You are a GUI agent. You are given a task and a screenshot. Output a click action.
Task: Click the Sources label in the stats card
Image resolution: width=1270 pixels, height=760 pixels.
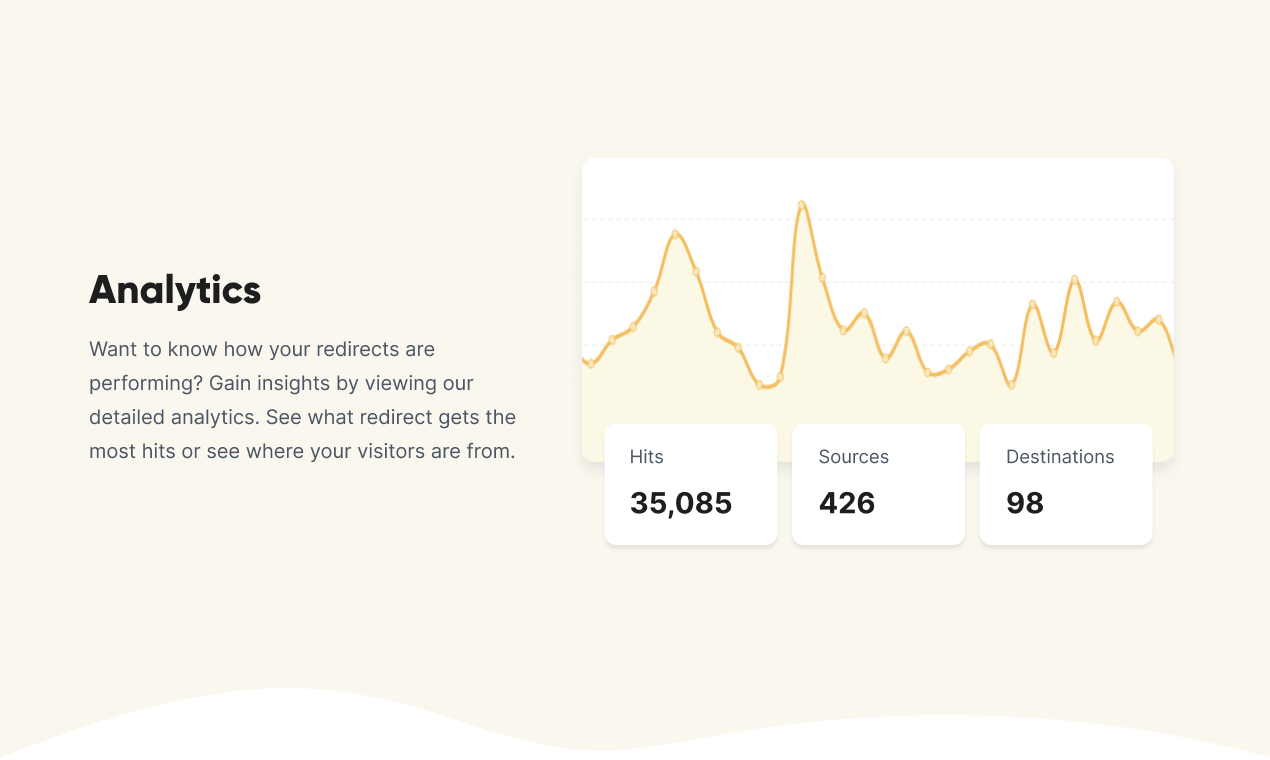(x=853, y=457)
